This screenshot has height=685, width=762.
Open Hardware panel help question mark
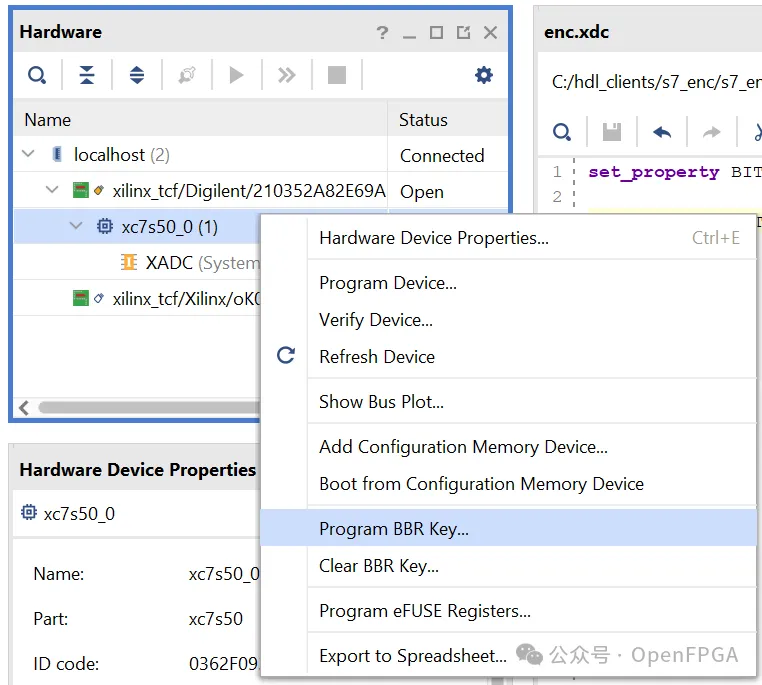pyautogui.click(x=382, y=33)
